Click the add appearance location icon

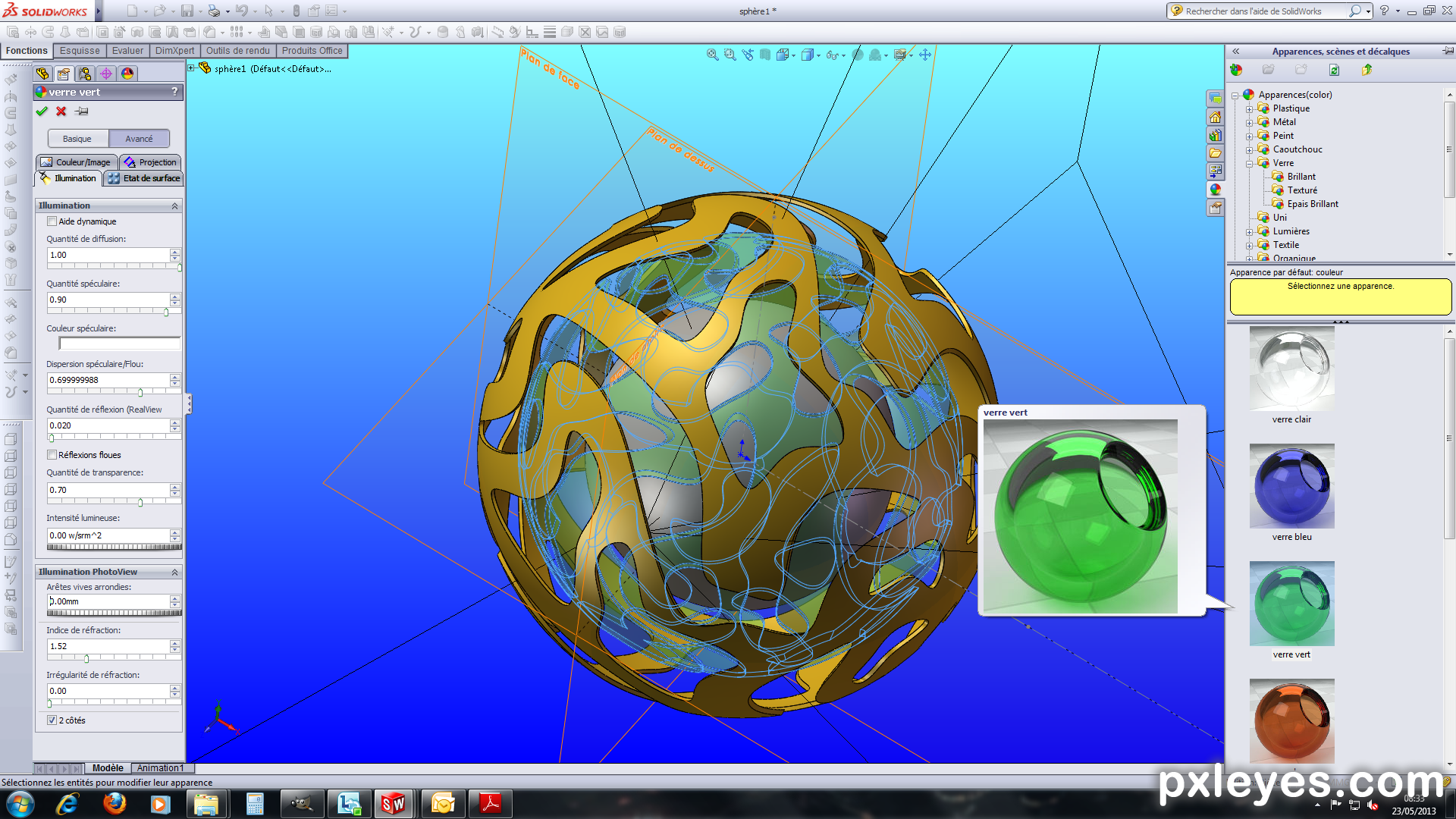click(1236, 70)
